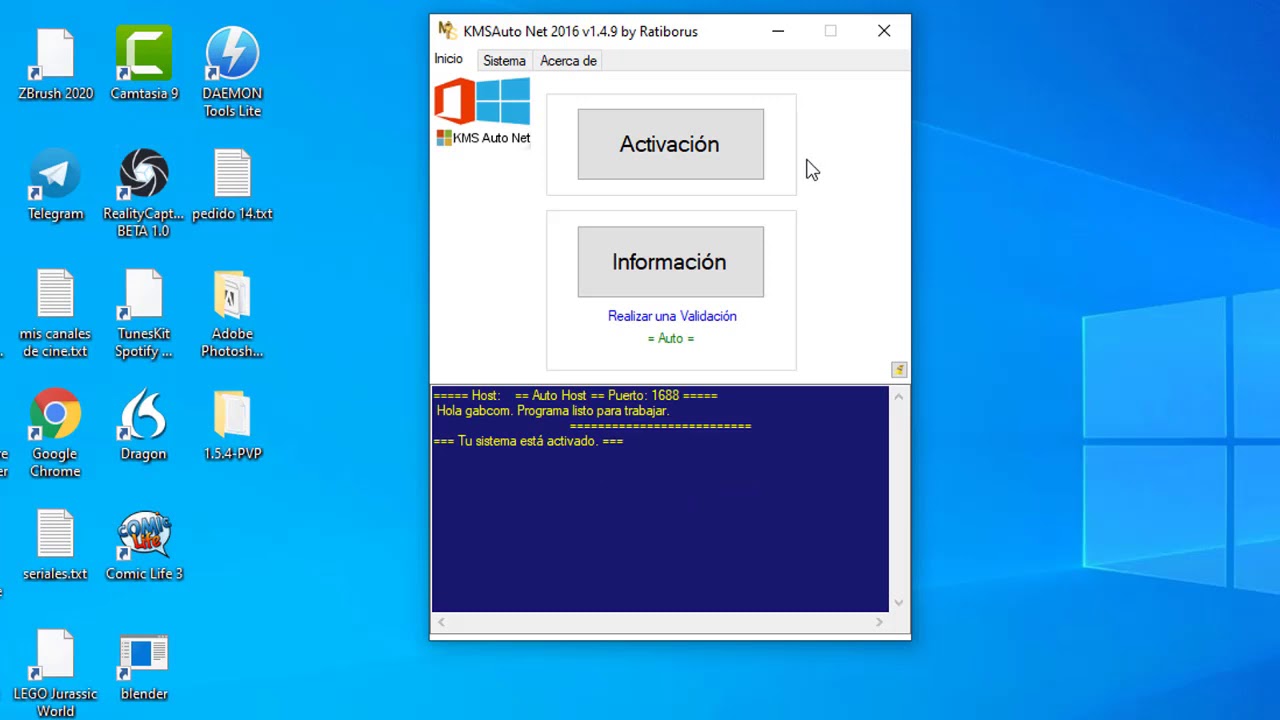Click the = Auto = mode label
Image resolution: width=1280 pixels, height=720 pixels.
[671, 339]
